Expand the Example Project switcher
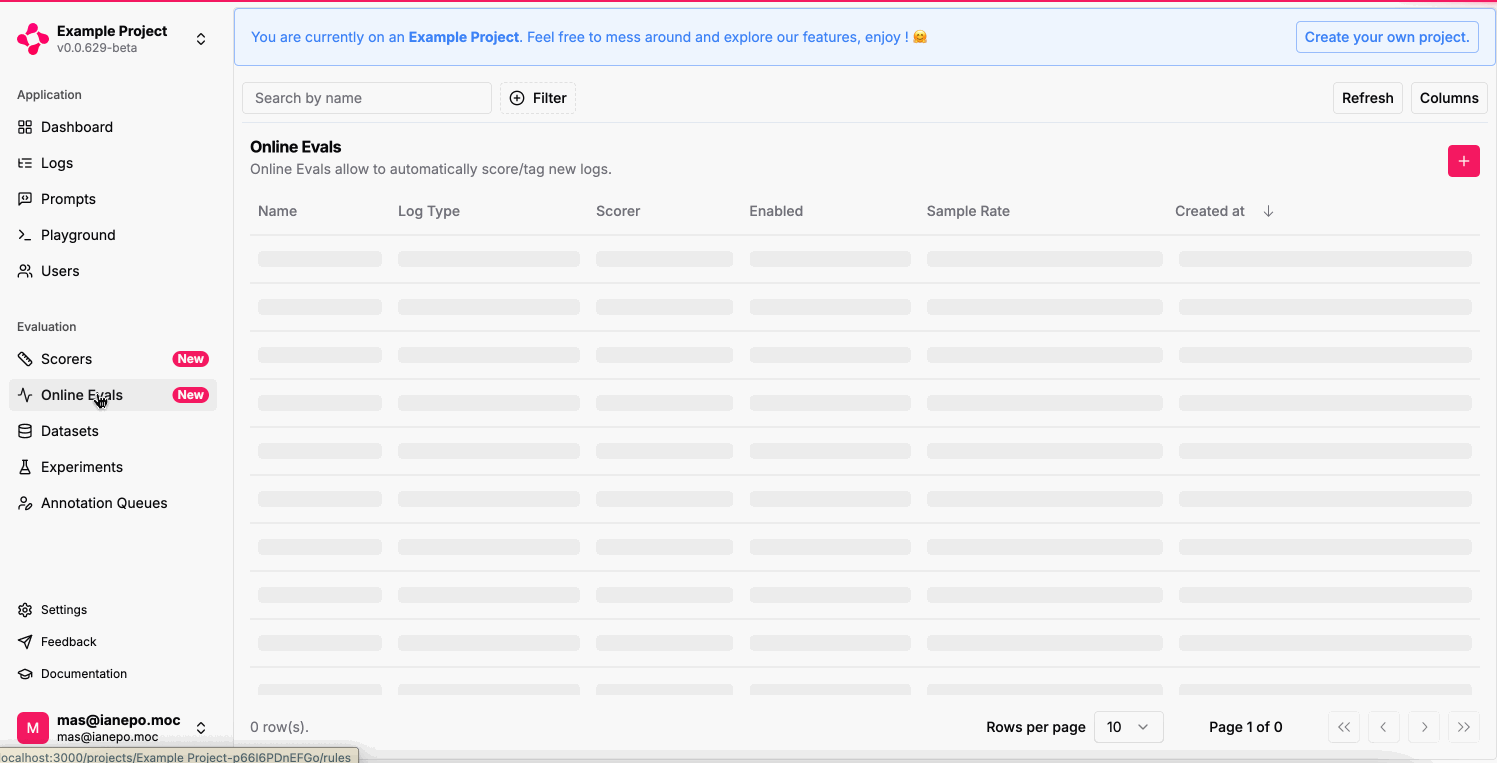Image resolution: width=1497 pixels, height=763 pixels. (201, 39)
